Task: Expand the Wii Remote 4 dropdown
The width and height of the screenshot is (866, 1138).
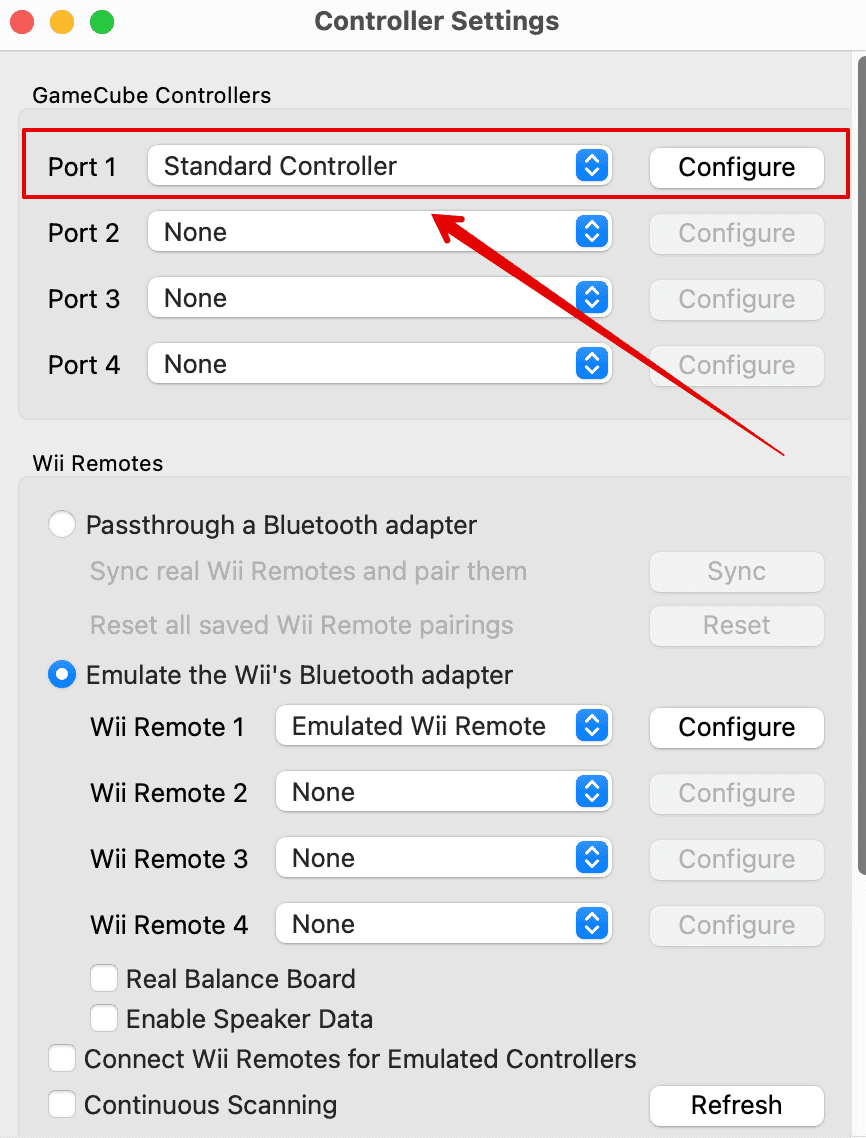Action: (442, 924)
